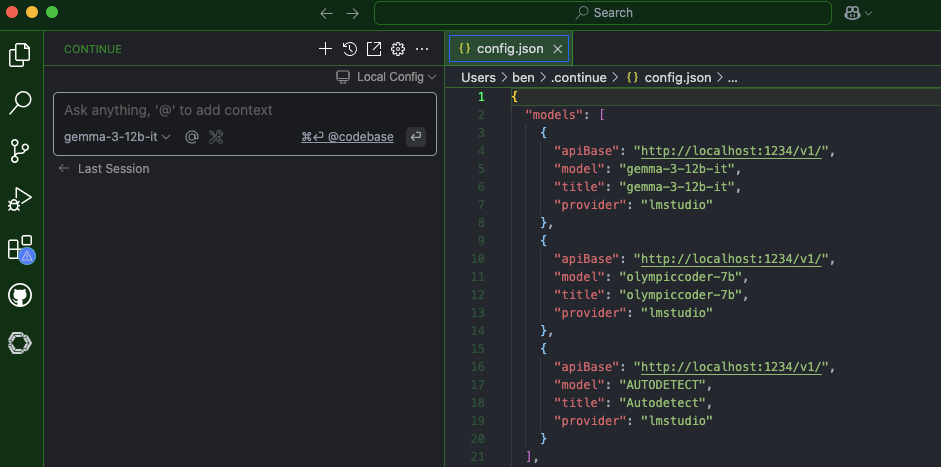Start a new Continue session

point(325,49)
